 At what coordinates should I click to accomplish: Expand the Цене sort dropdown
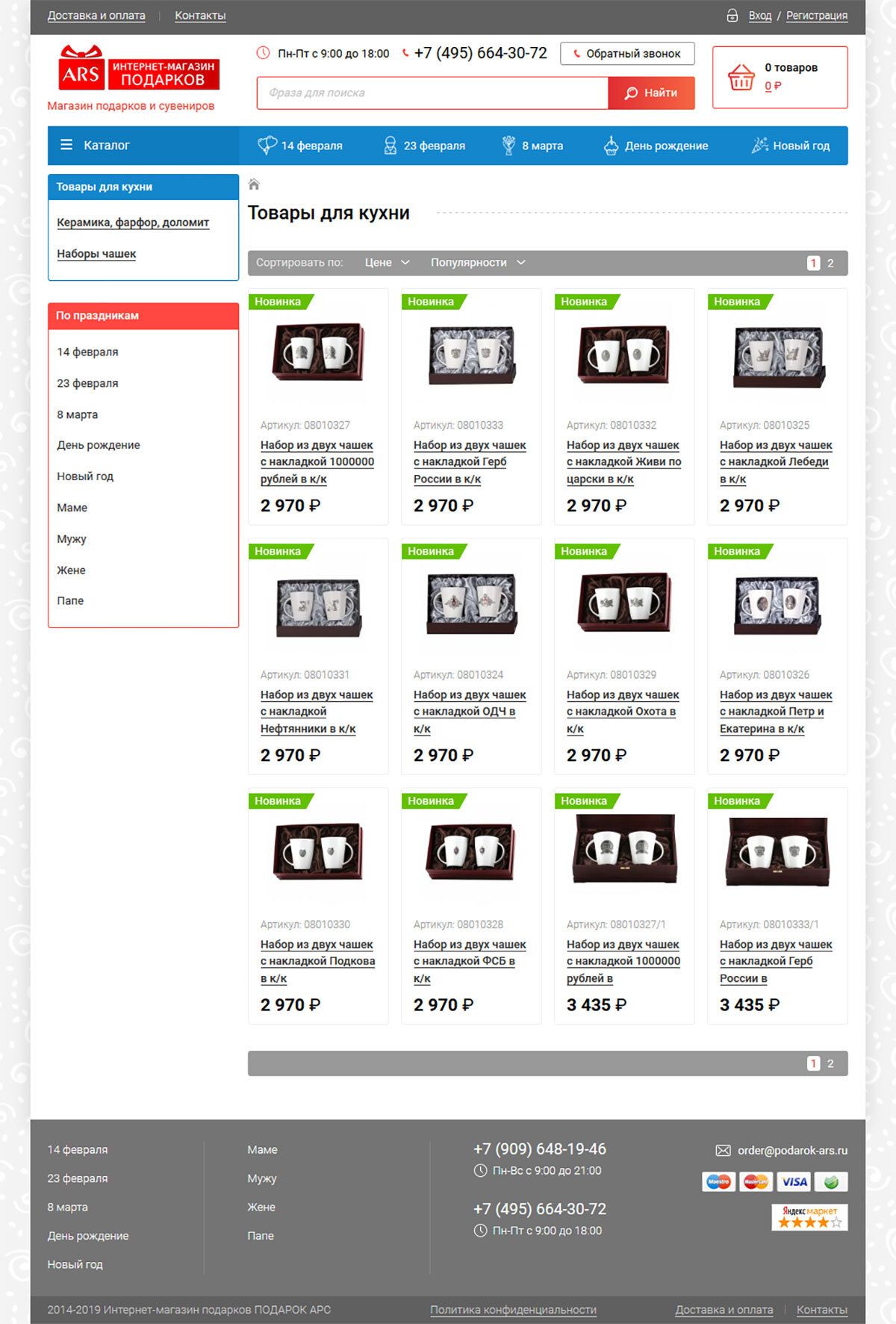[x=387, y=263]
